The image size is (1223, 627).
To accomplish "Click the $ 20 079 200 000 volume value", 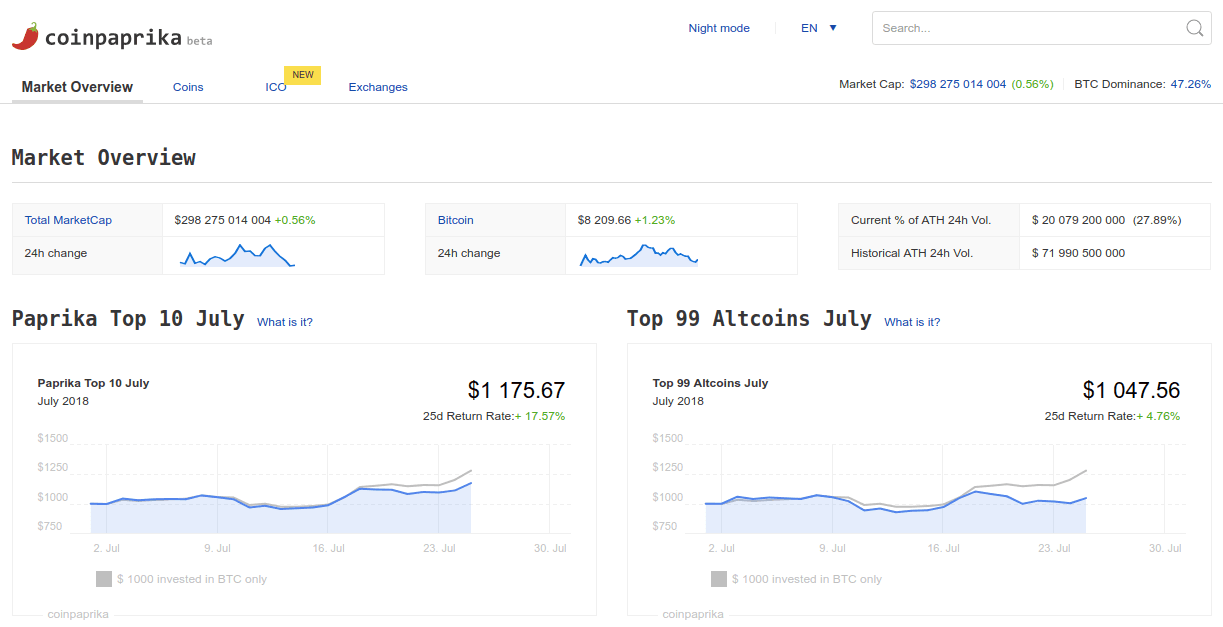I will 1078,220.
